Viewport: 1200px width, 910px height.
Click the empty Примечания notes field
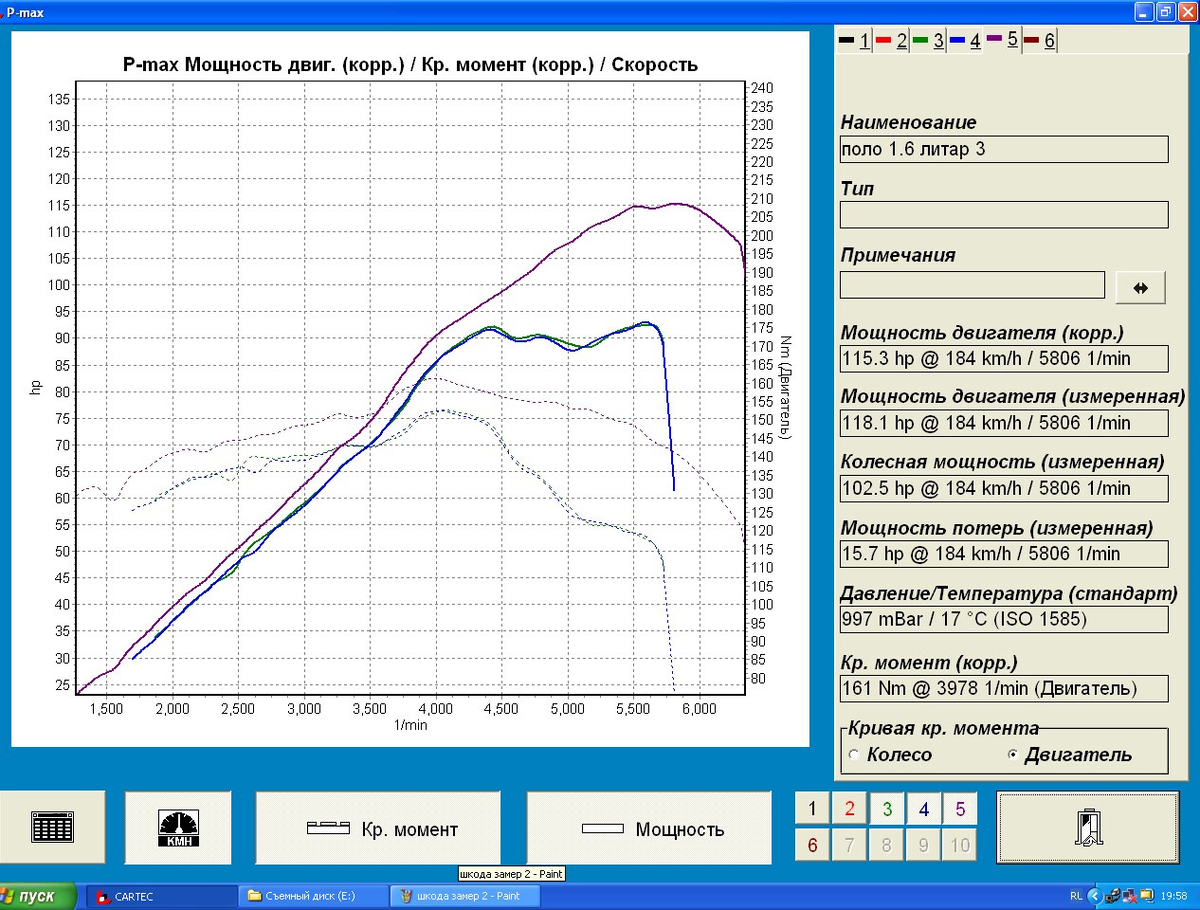pos(972,285)
